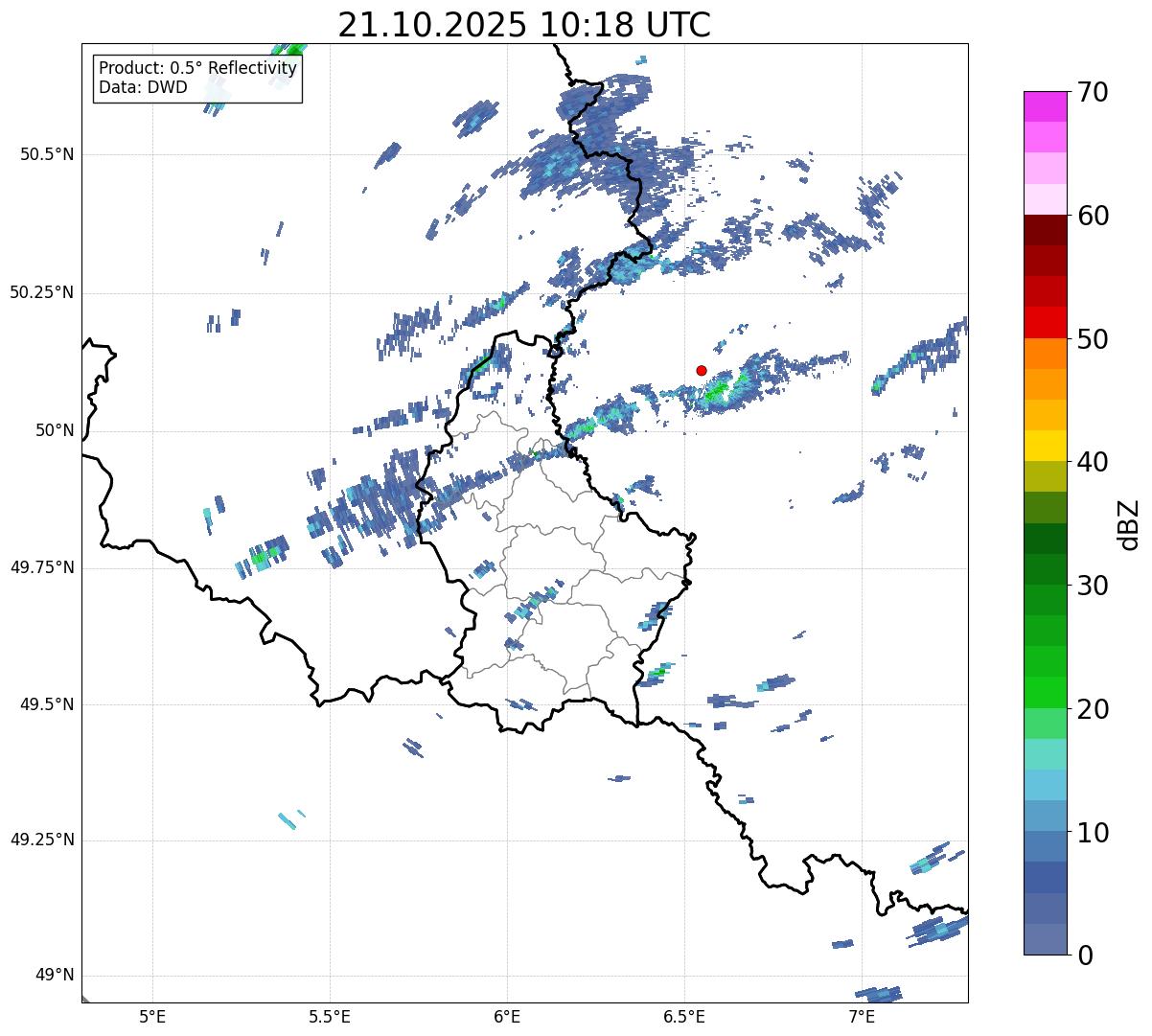The width and height of the screenshot is (1152, 1036).
Task: Click the 6°E longitude label
Action: point(507,1016)
